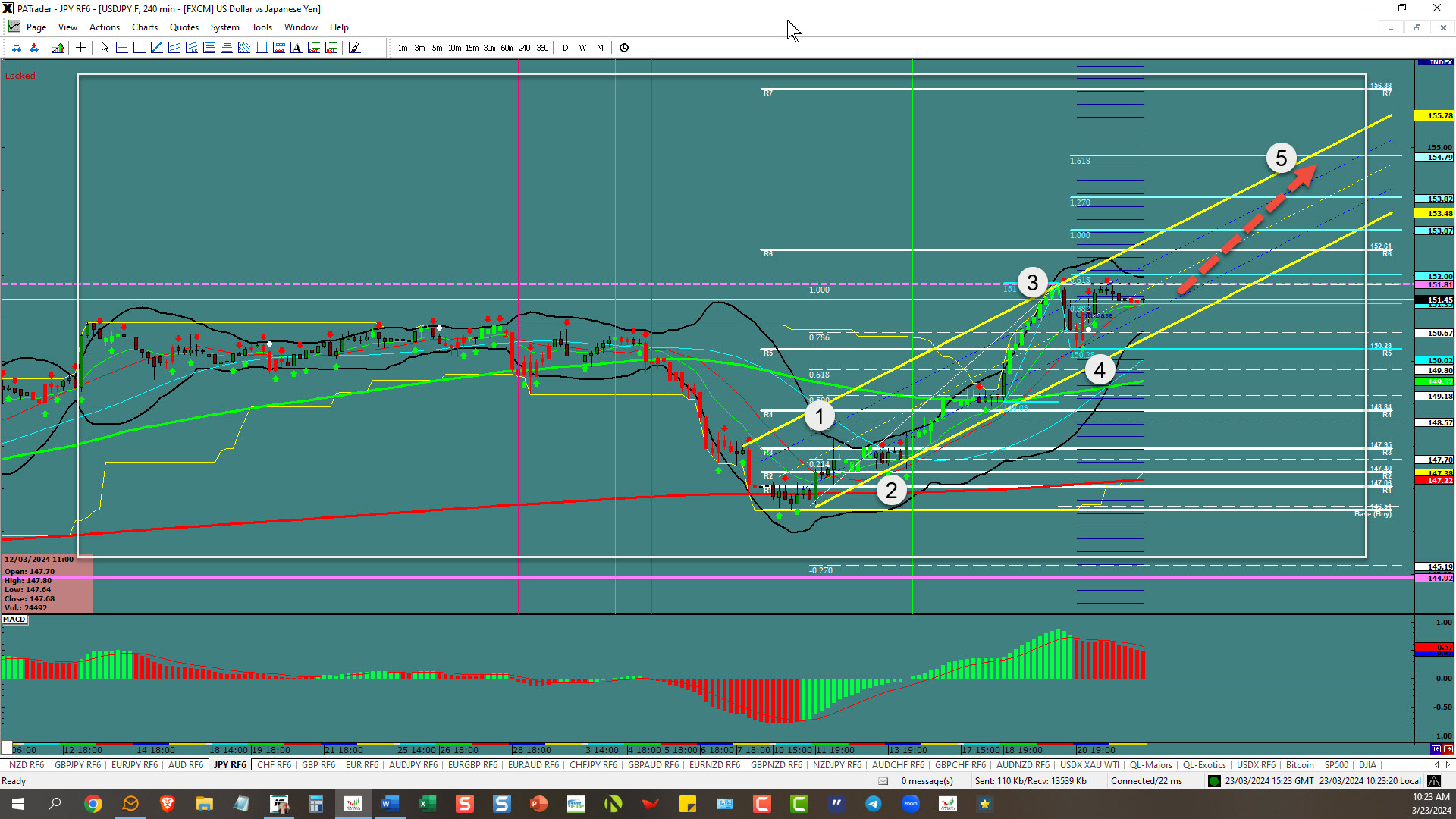
Task: Switch to monthly M timeframe
Action: coord(601,48)
